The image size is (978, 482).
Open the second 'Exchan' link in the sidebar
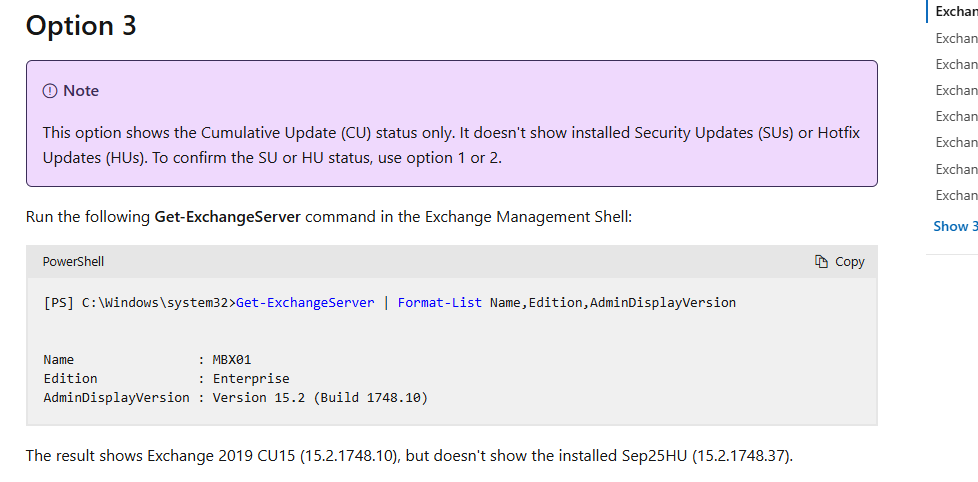click(956, 38)
